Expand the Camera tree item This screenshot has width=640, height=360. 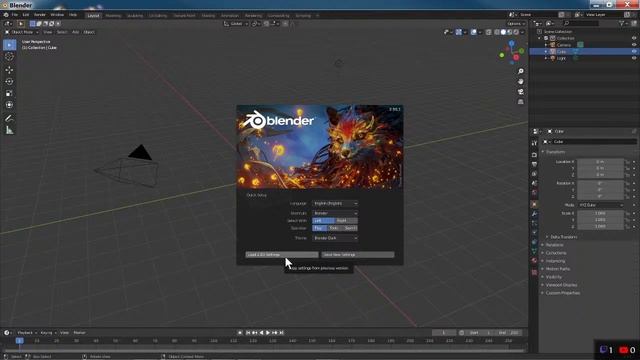546,45
